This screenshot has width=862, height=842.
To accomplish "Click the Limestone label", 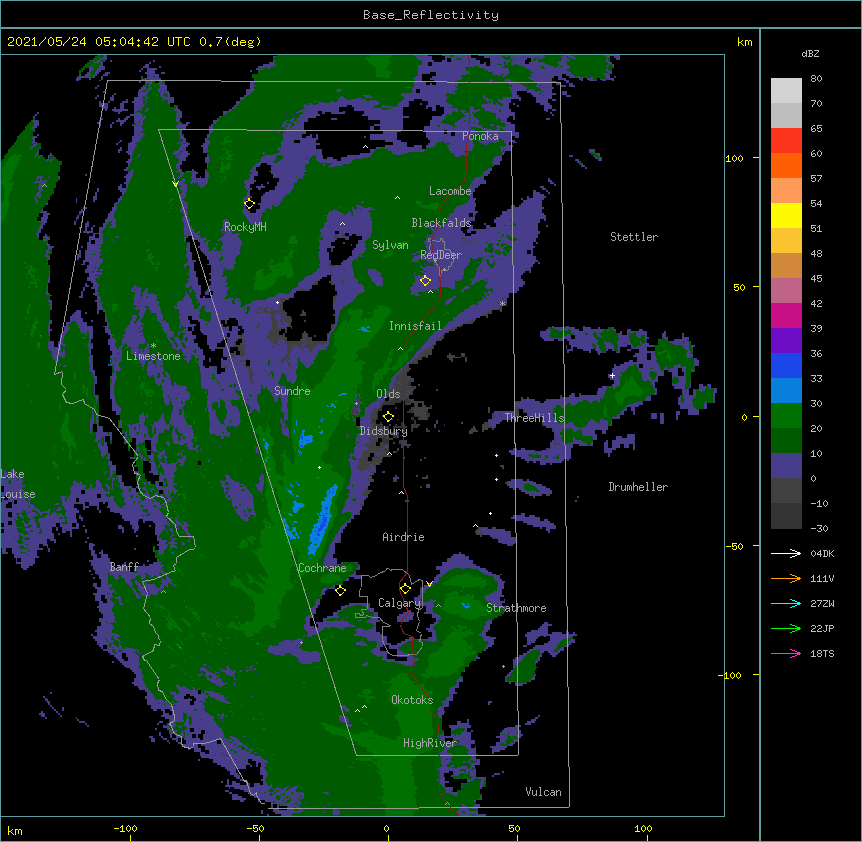I will click(x=153, y=356).
